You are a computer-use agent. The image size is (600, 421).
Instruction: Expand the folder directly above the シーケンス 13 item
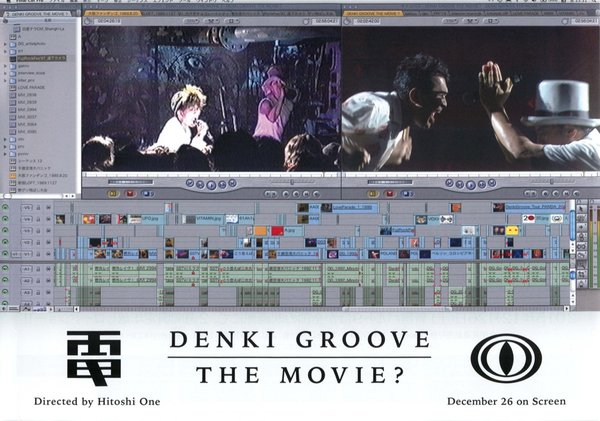[x=5, y=154]
